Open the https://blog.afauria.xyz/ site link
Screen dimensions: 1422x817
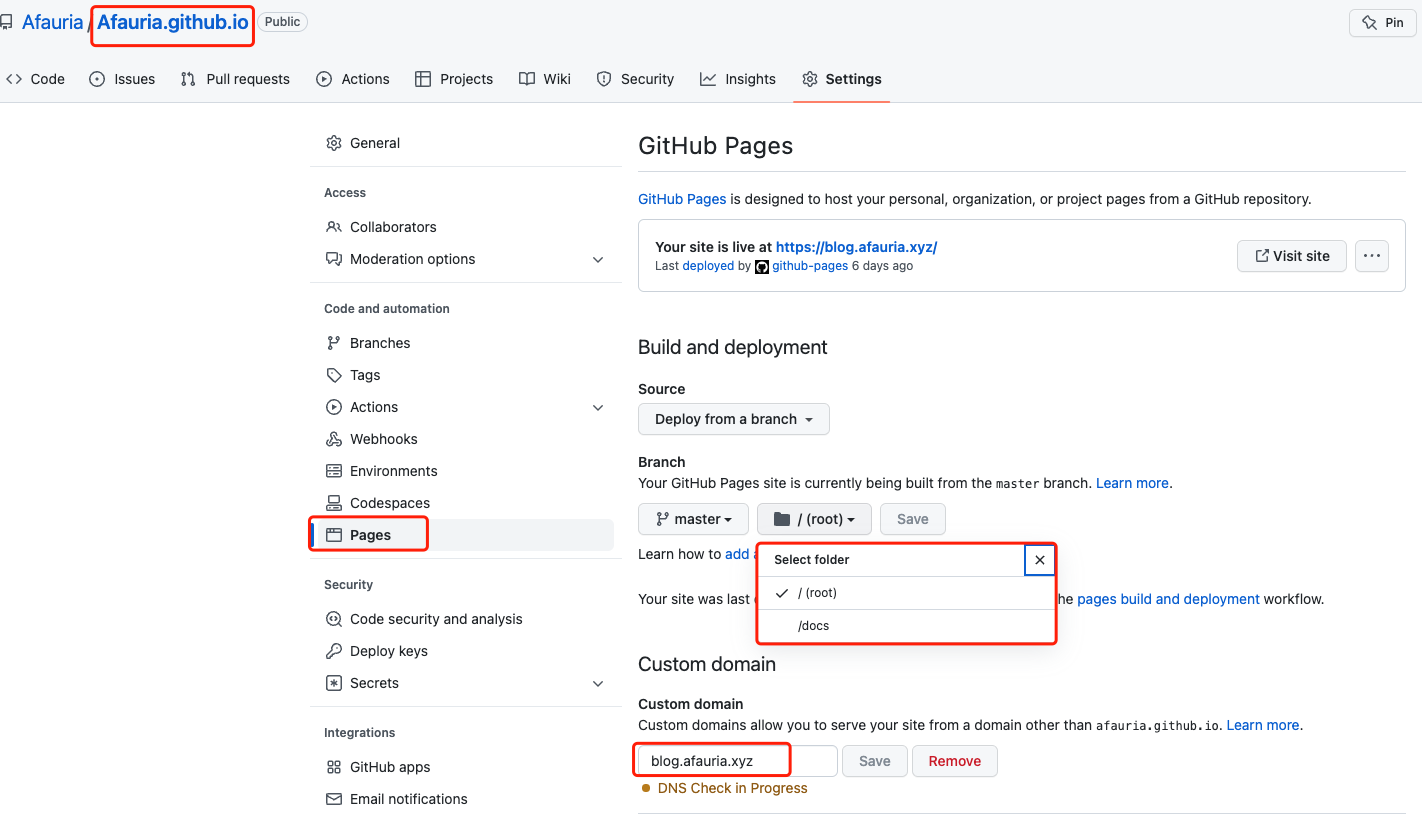856,247
